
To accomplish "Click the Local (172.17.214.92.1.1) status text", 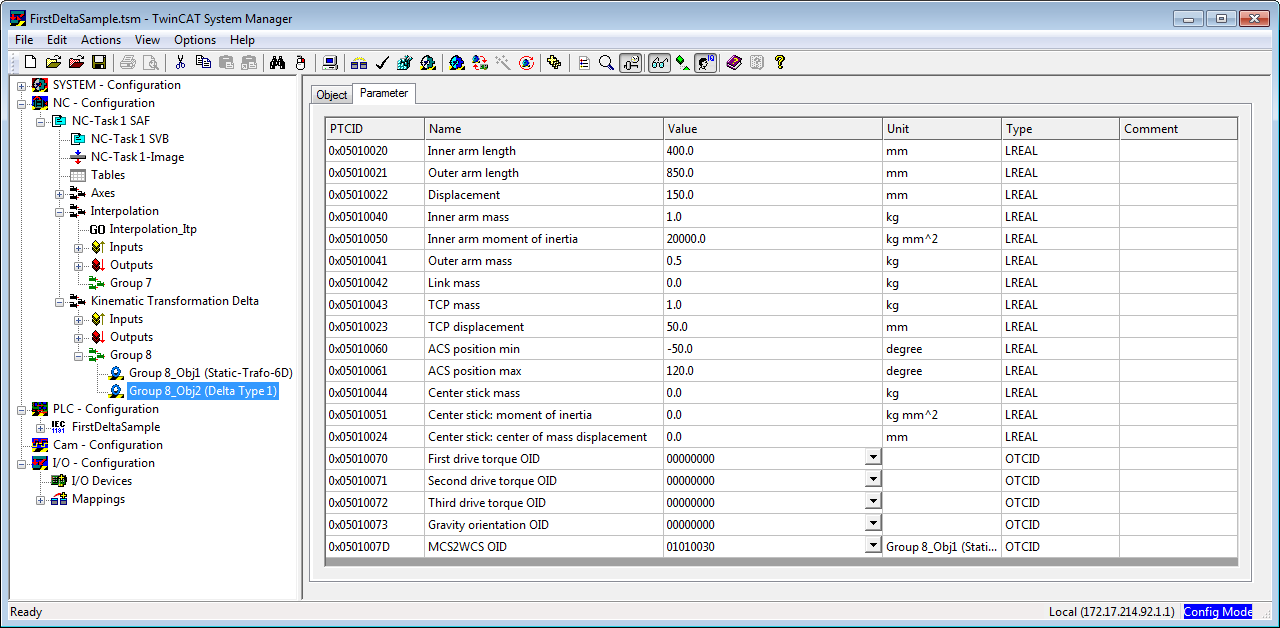I will pos(1111,612).
